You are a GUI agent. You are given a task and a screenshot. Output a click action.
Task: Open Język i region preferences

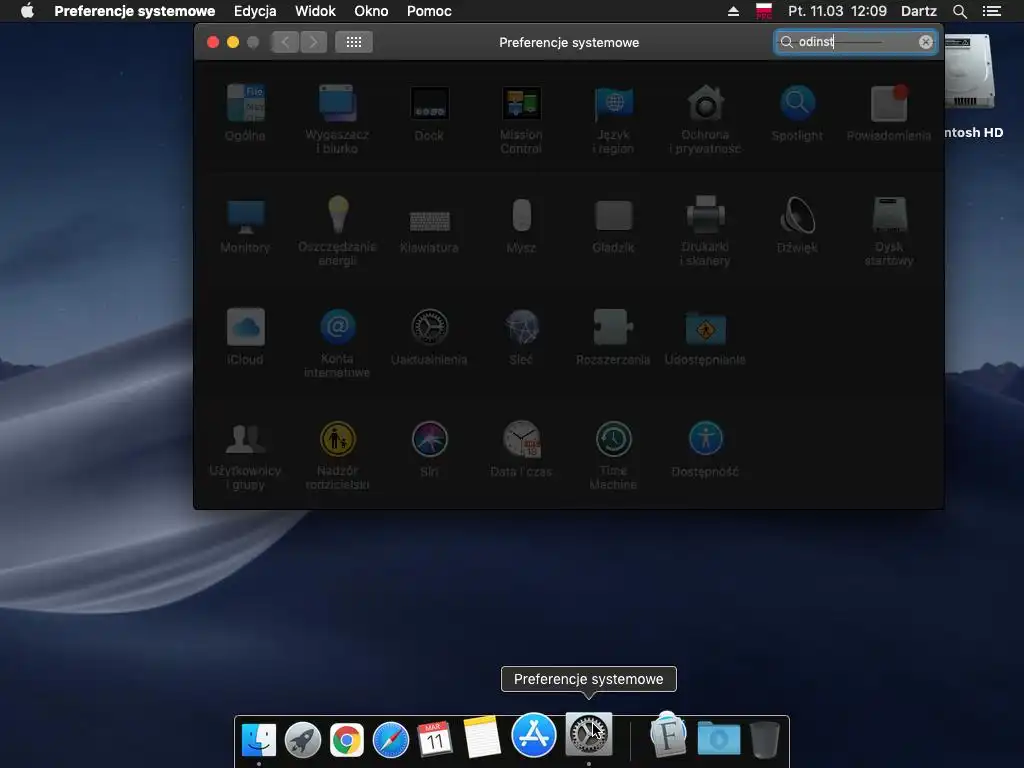[x=613, y=119]
